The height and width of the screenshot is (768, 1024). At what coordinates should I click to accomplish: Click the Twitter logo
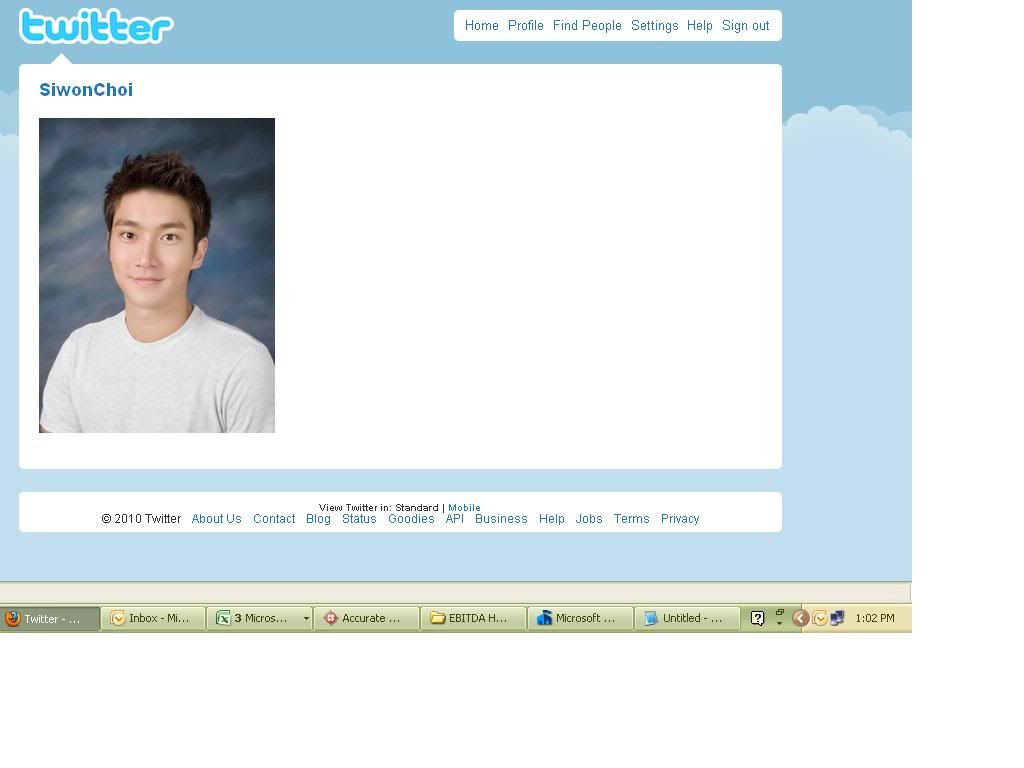coord(96,26)
